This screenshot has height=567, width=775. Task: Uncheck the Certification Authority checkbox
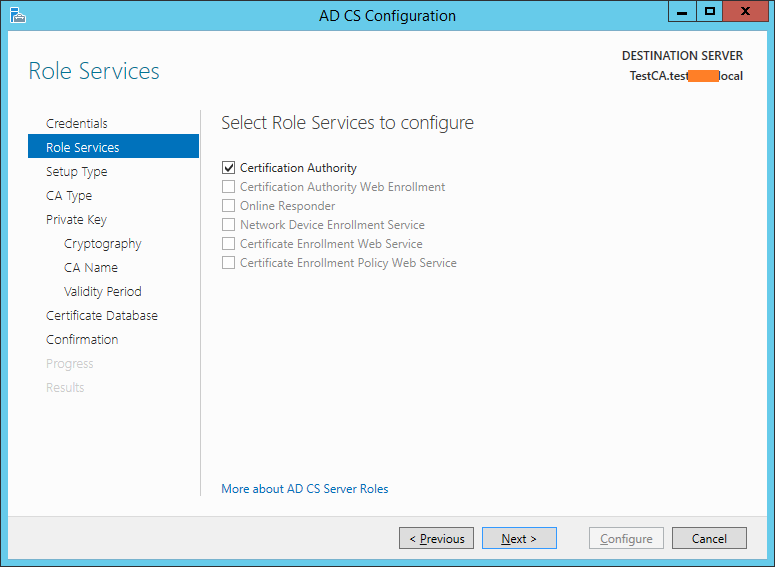pyautogui.click(x=229, y=168)
